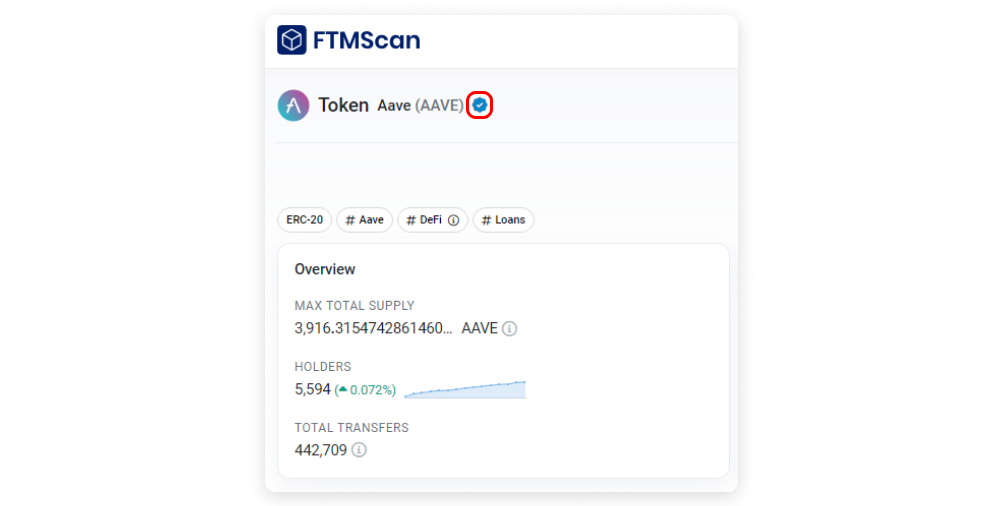Open the # Loans tag
This screenshot has height=506, width=1002.
point(504,220)
